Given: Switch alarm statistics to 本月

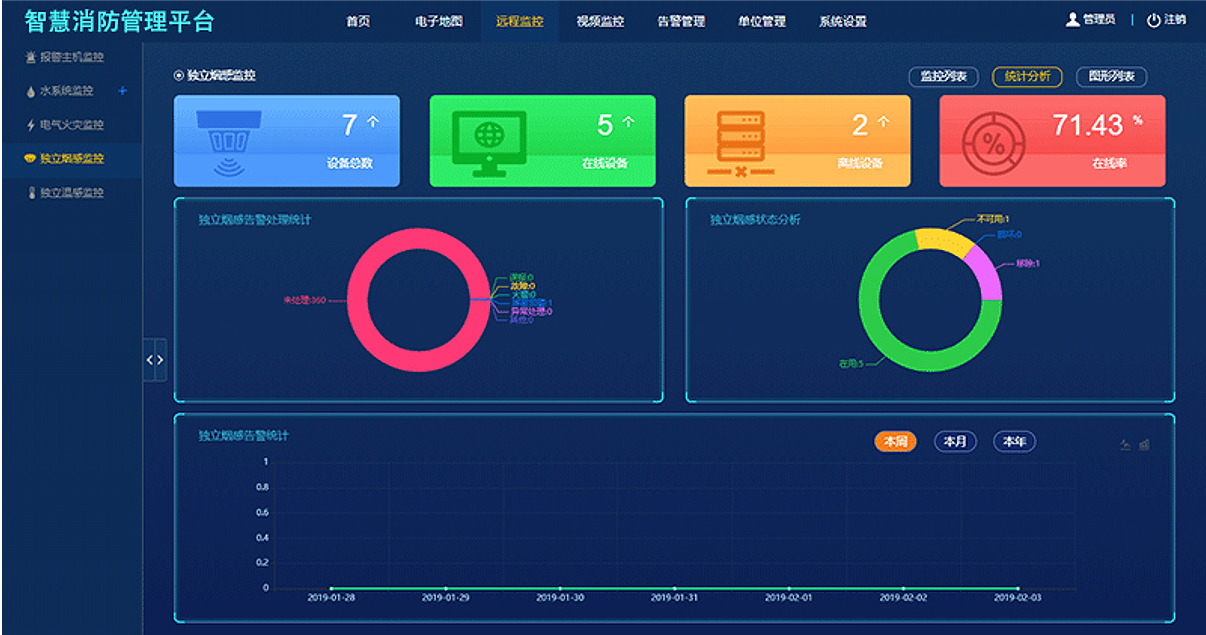Looking at the screenshot, I should click(x=955, y=442).
